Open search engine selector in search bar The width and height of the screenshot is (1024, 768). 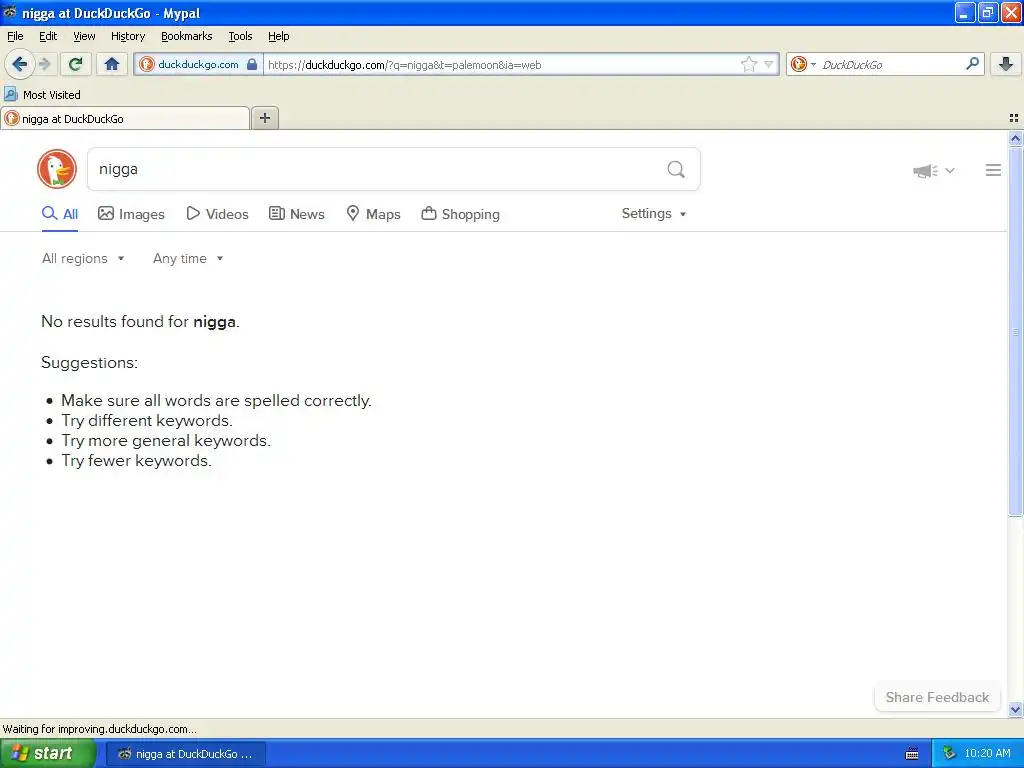tap(803, 64)
